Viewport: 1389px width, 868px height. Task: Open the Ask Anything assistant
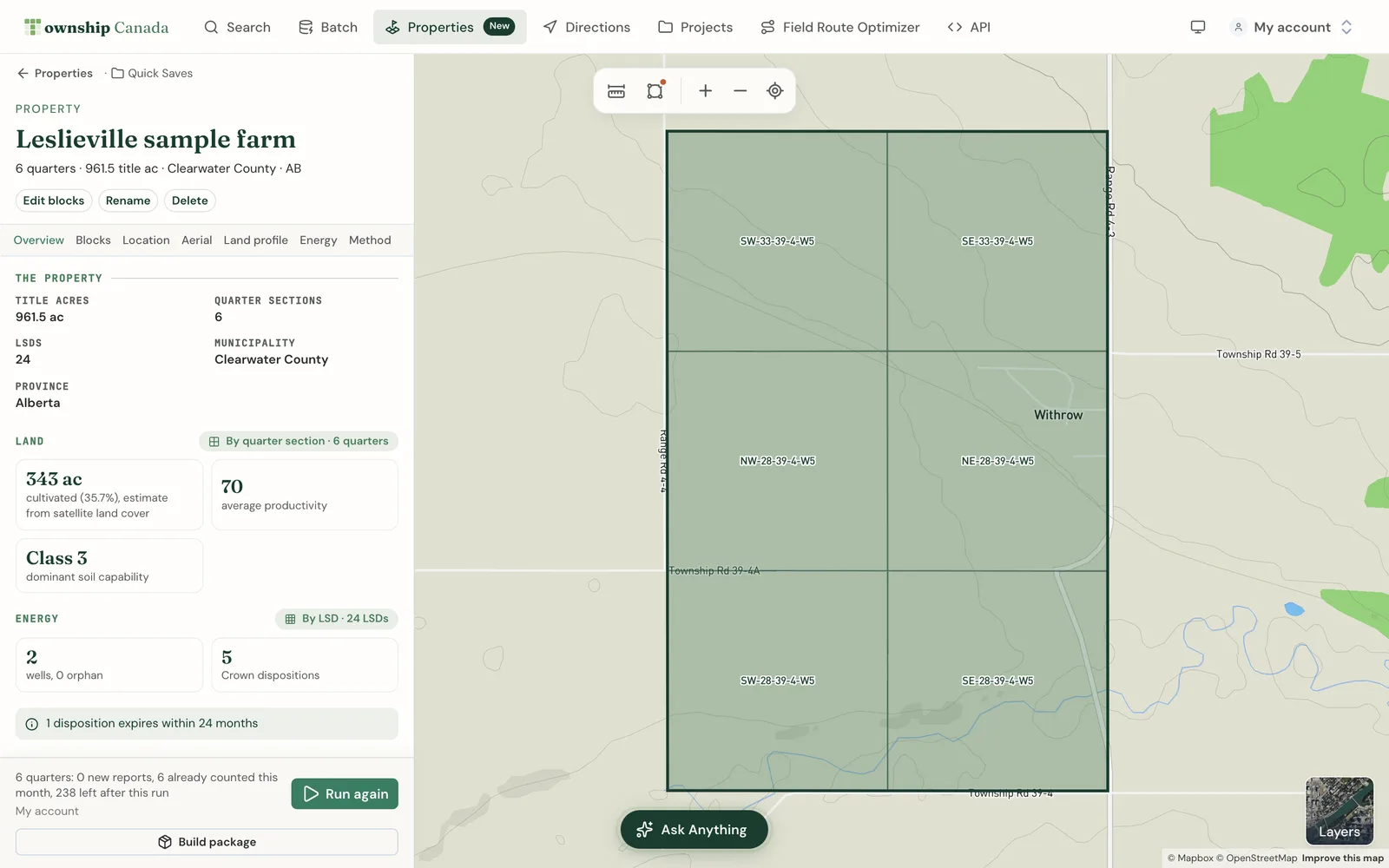coord(694,830)
